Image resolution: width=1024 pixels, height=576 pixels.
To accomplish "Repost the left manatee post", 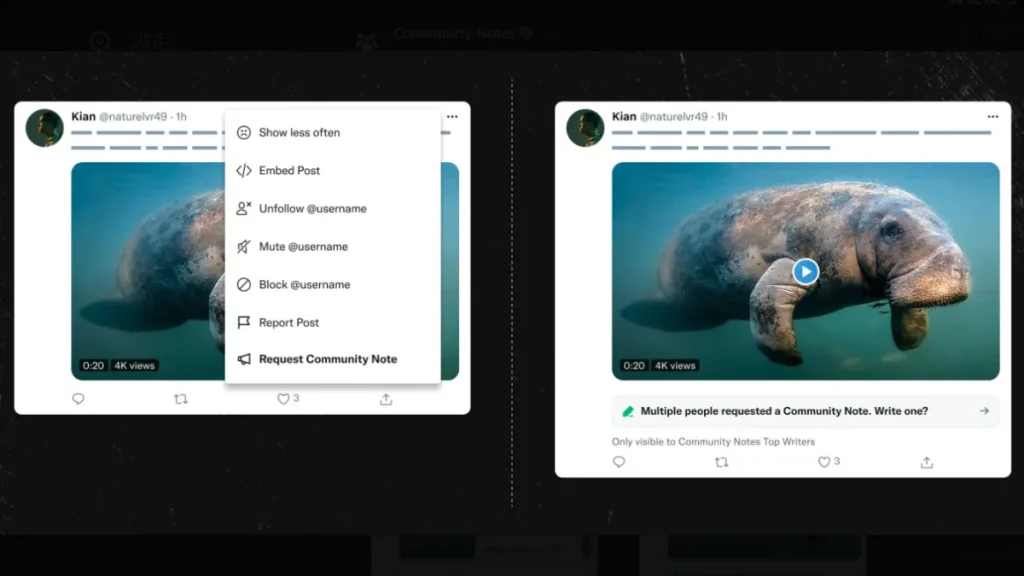I will coord(181,398).
